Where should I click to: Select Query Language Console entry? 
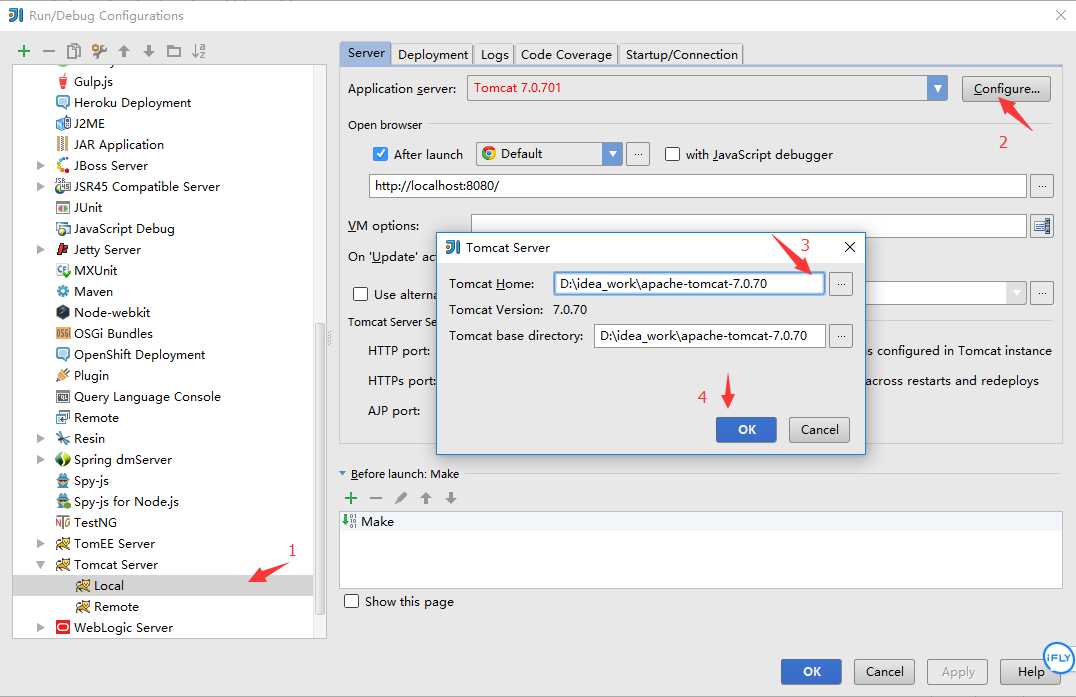[147, 397]
